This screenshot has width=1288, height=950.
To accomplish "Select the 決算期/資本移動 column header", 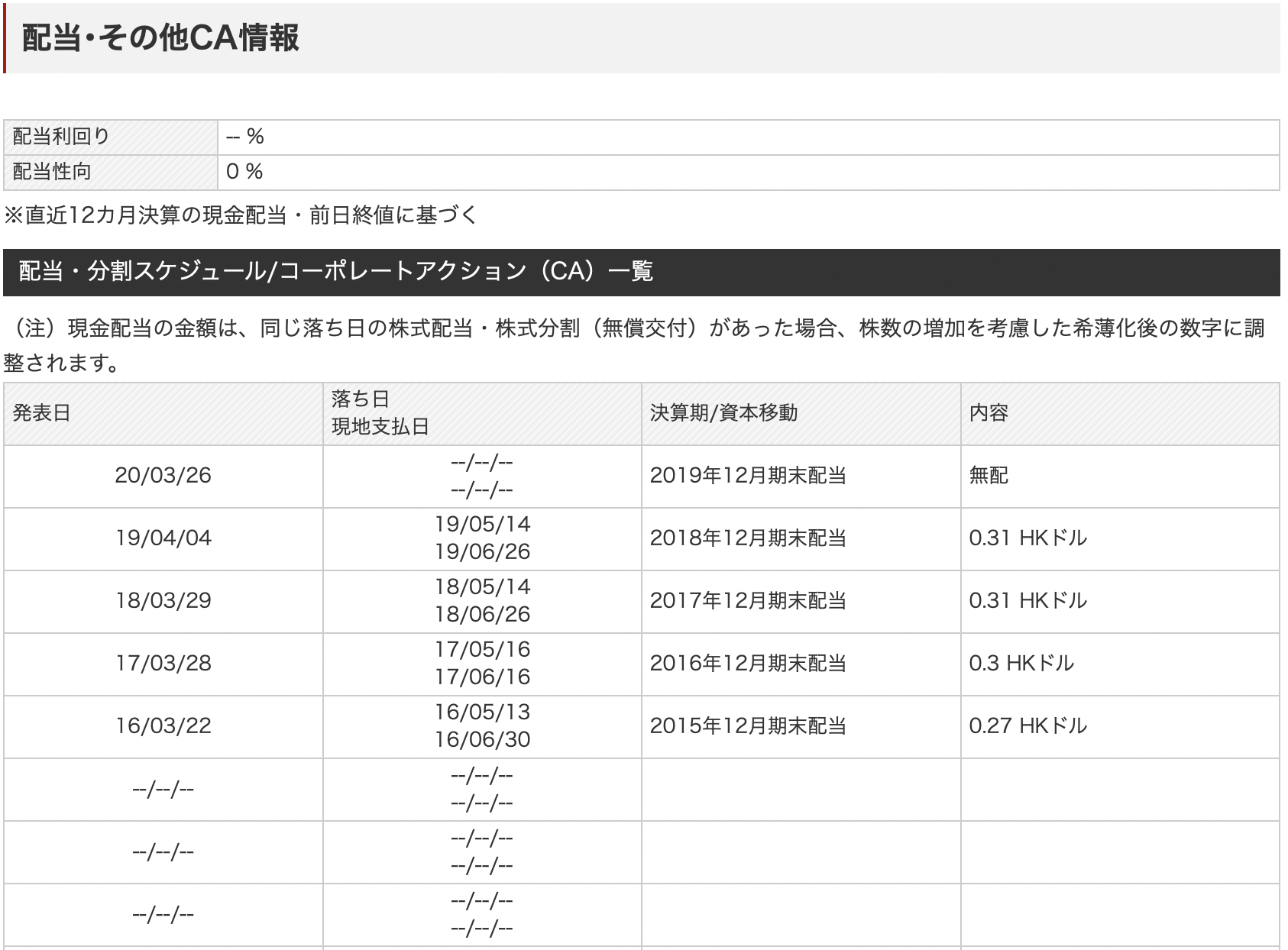I will [801, 413].
